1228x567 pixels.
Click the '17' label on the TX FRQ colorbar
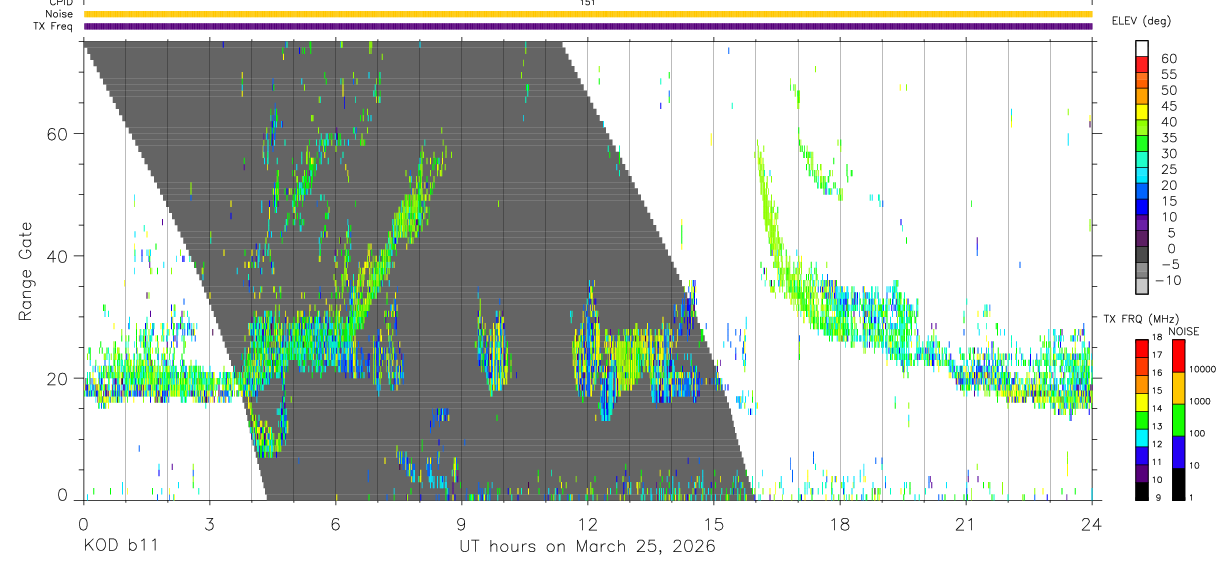pyautogui.click(x=1157, y=355)
